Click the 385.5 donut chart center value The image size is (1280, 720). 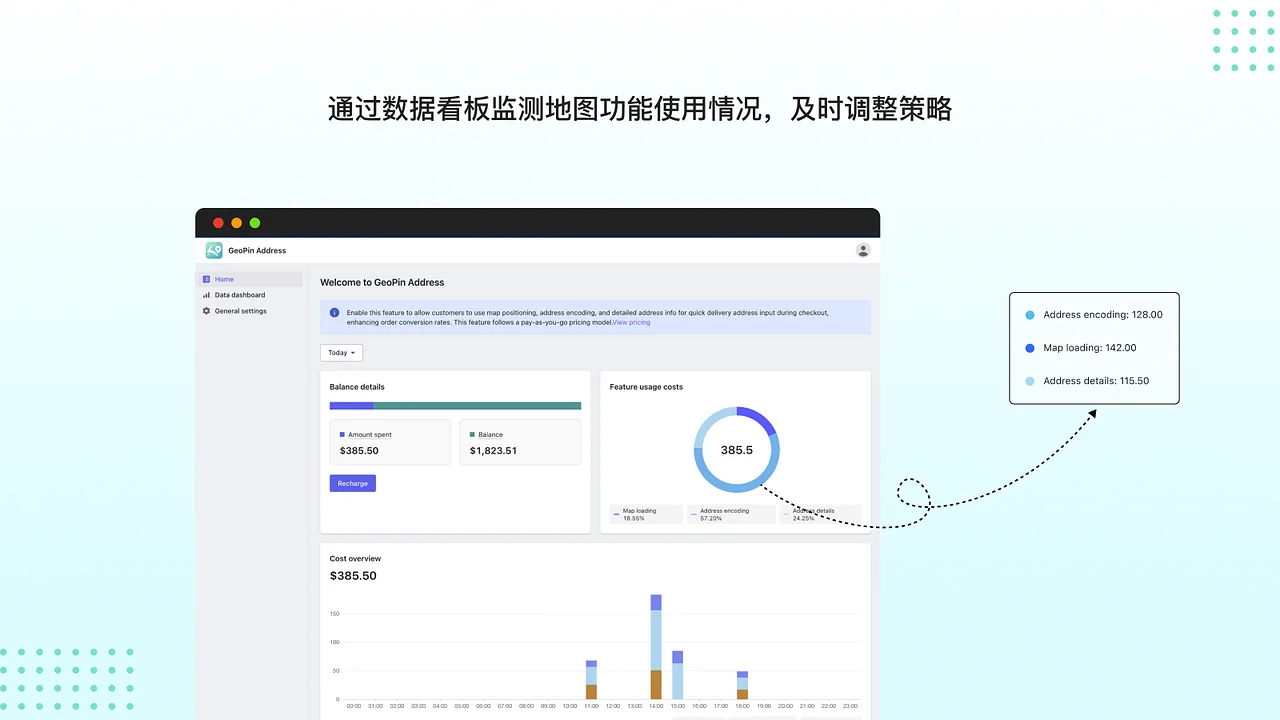pos(736,450)
